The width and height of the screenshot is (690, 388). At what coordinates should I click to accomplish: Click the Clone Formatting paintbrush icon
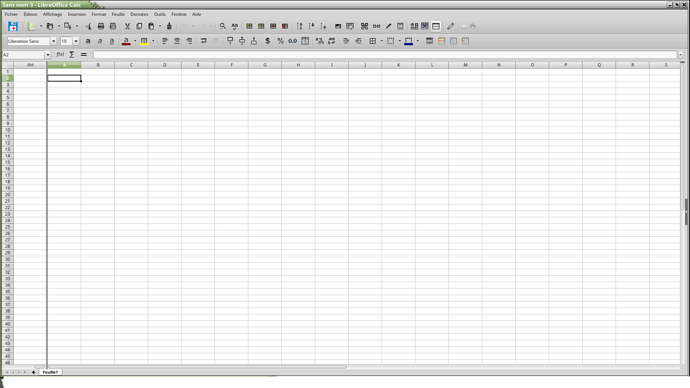[169, 26]
